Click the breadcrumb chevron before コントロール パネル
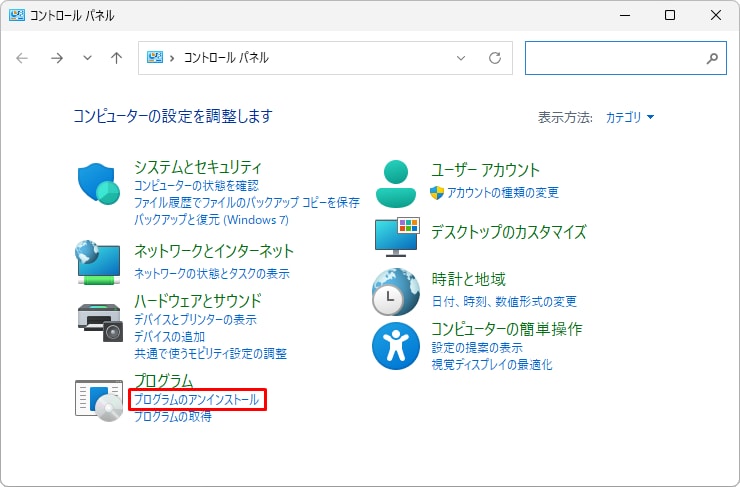The width and height of the screenshot is (740, 487). point(172,58)
